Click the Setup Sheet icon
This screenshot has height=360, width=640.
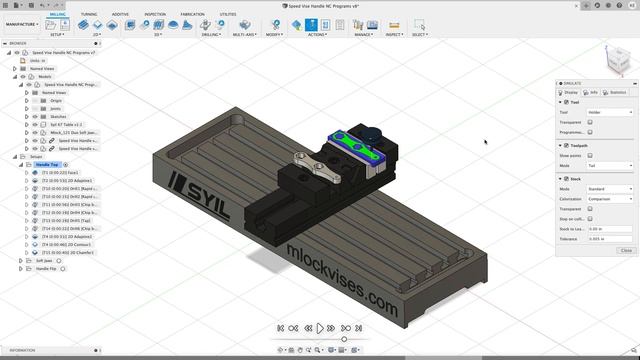pyautogui.click(x=340, y=25)
